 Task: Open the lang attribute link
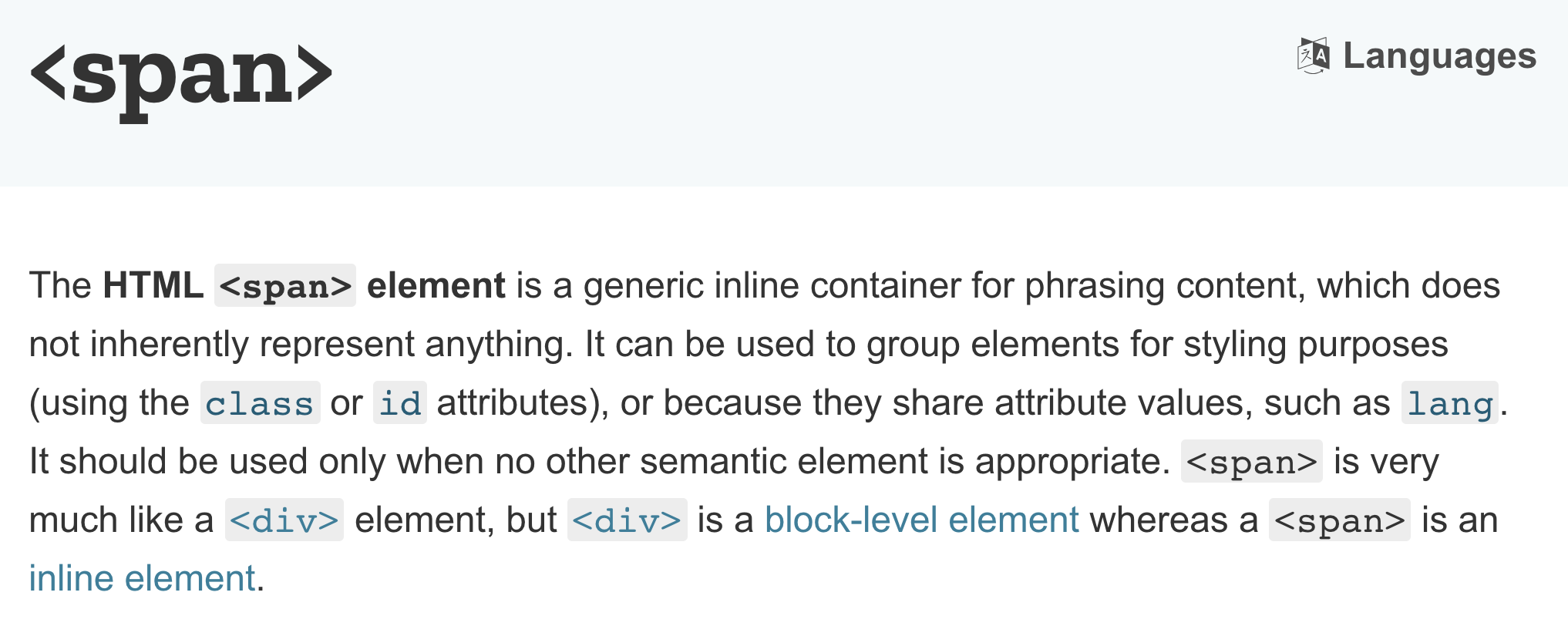click(1450, 403)
